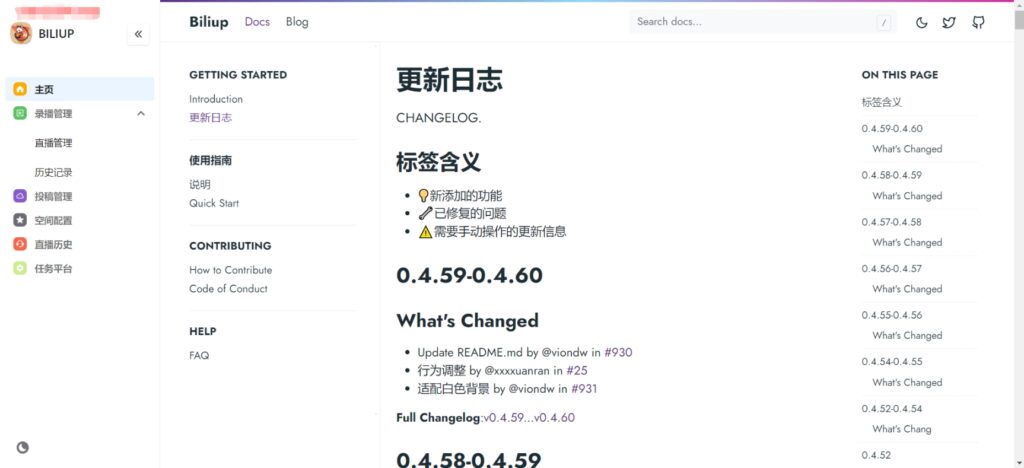Collapse the 录播管理 submenu chevron
Viewport: 1024px width, 468px height.
[x=140, y=114]
